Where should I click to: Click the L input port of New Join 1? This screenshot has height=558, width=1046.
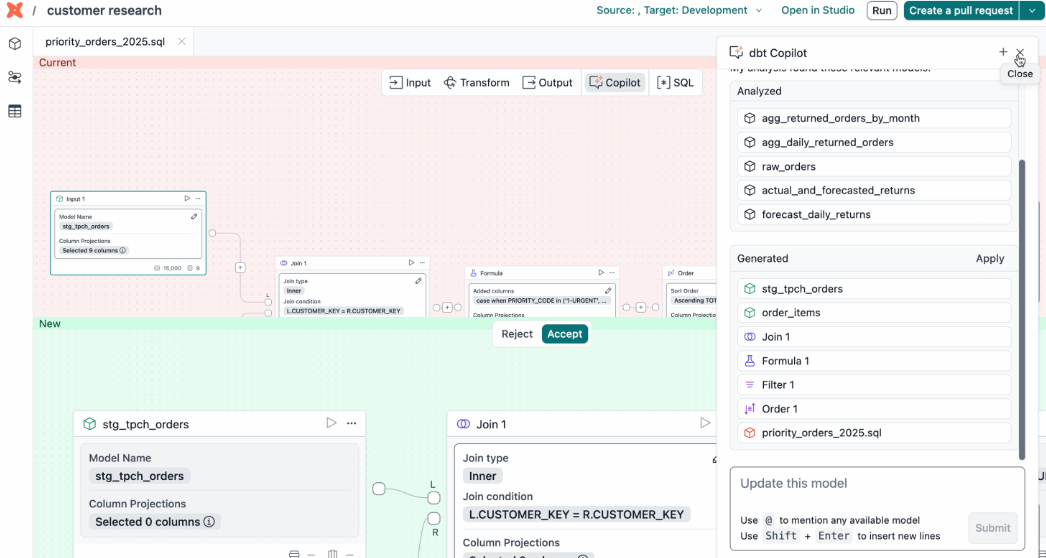pyautogui.click(x=434, y=498)
